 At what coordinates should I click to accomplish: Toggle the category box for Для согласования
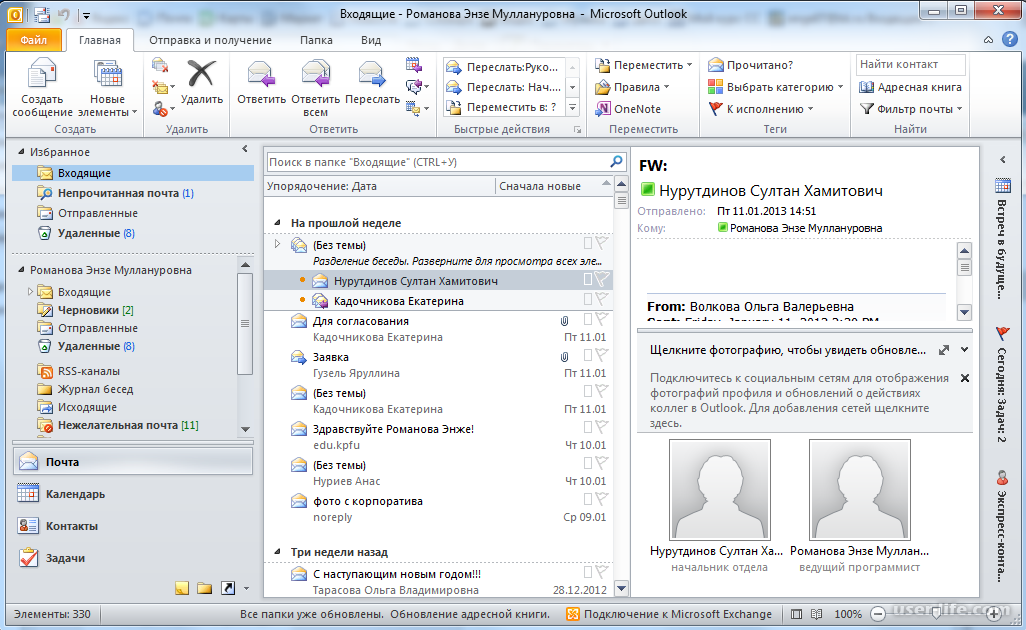588,319
